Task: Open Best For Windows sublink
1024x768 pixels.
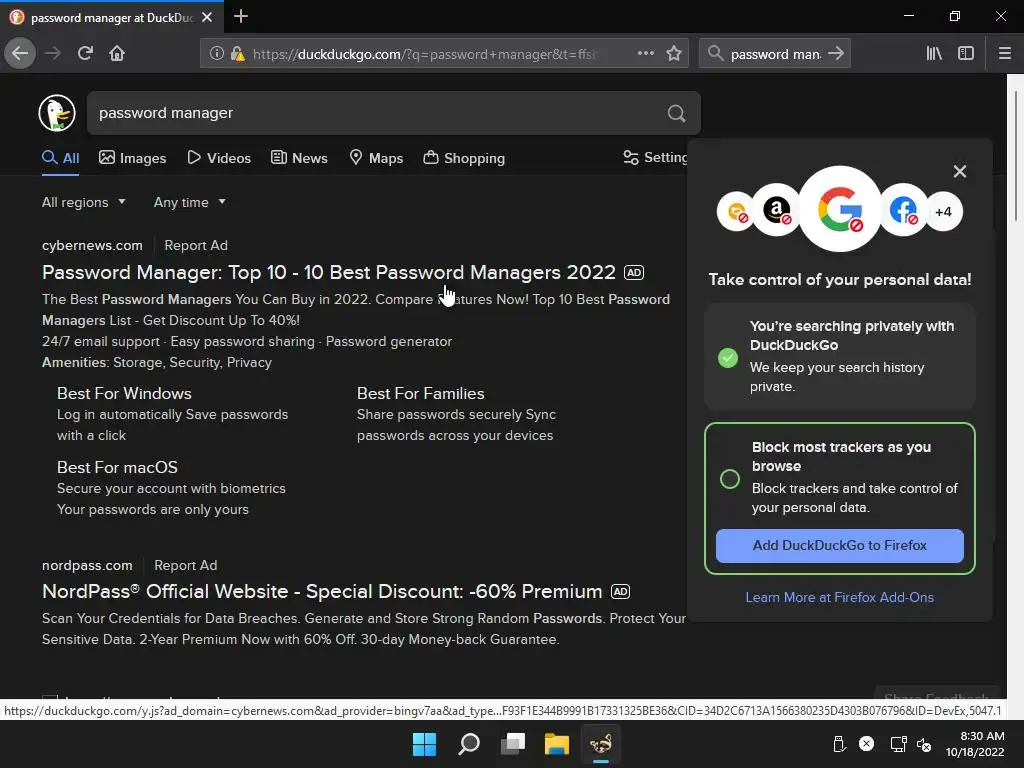Action: [x=124, y=393]
